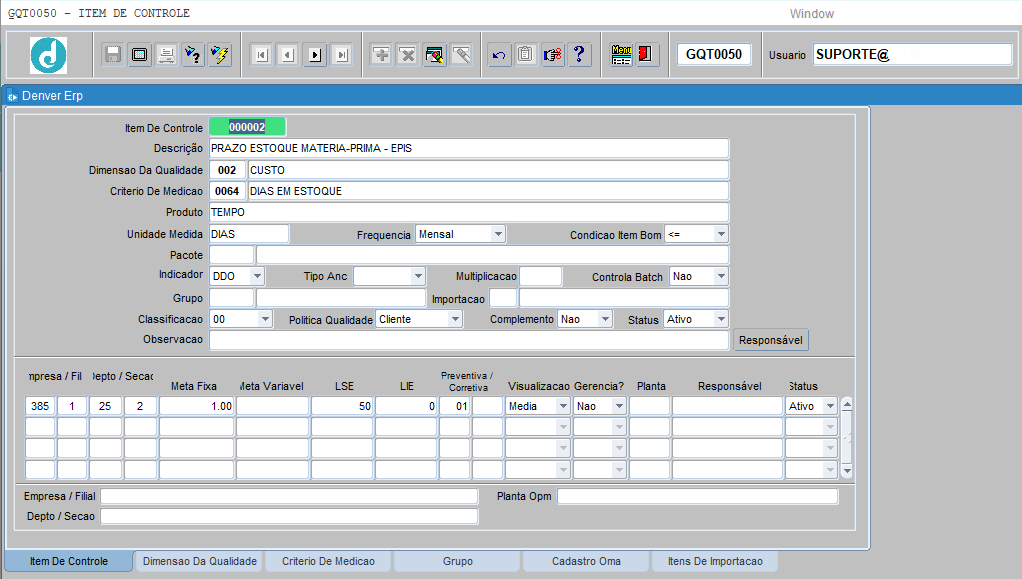Exit the form with the red door icon

(646, 55)
